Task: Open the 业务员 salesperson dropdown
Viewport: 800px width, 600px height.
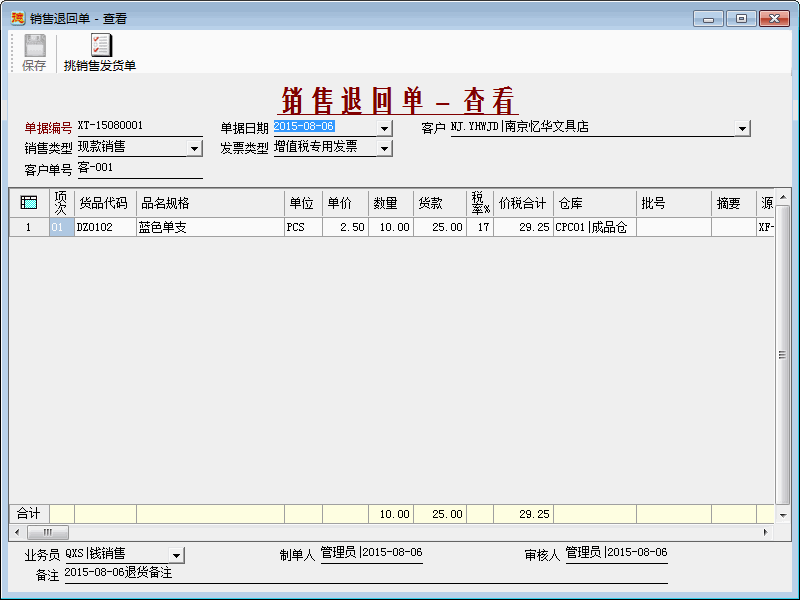Action: [176, 555]
